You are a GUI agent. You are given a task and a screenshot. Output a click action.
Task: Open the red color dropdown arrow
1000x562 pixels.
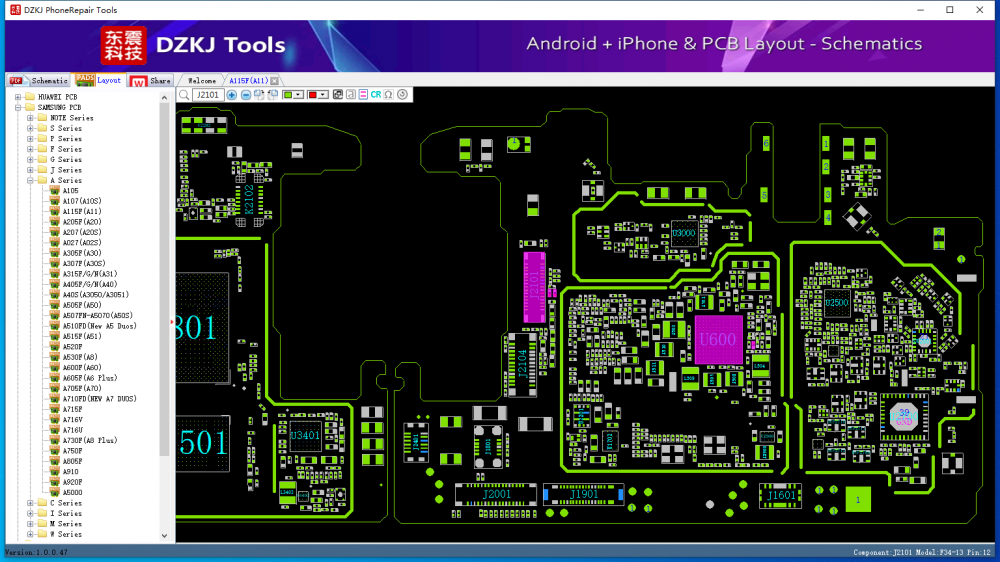324,95
